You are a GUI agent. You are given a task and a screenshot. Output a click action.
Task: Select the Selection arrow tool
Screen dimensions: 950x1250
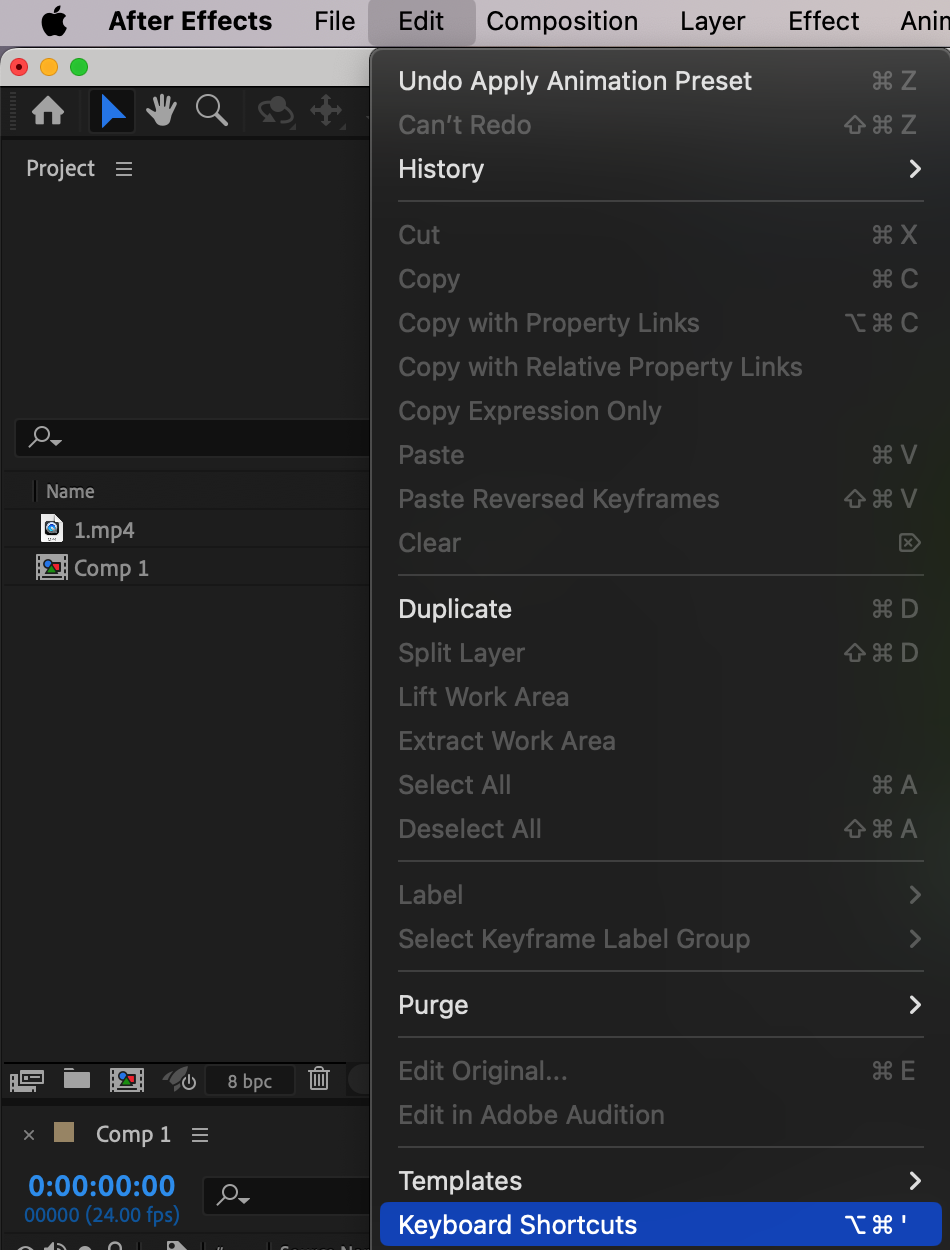tap(112, 111)
